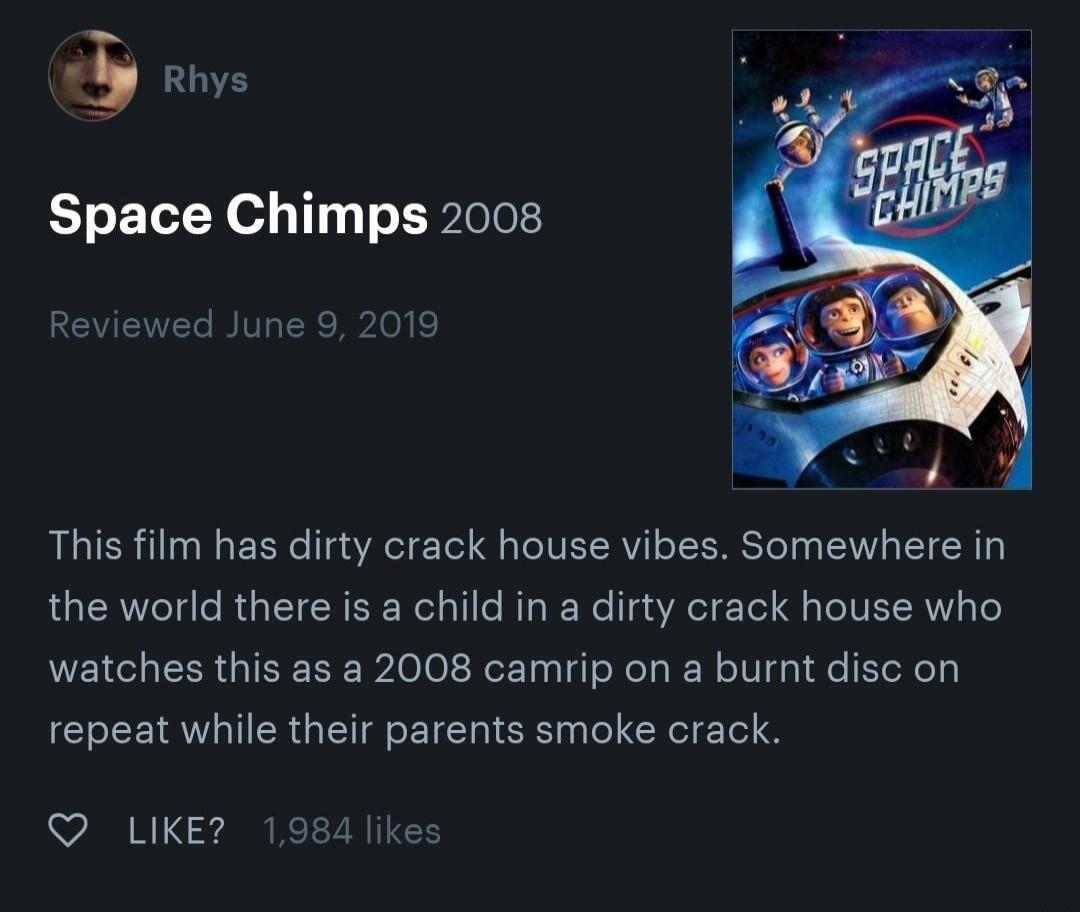This screenshot has width=1080, height=912.
Task: Click the LIKE? button
Action: 175,828
